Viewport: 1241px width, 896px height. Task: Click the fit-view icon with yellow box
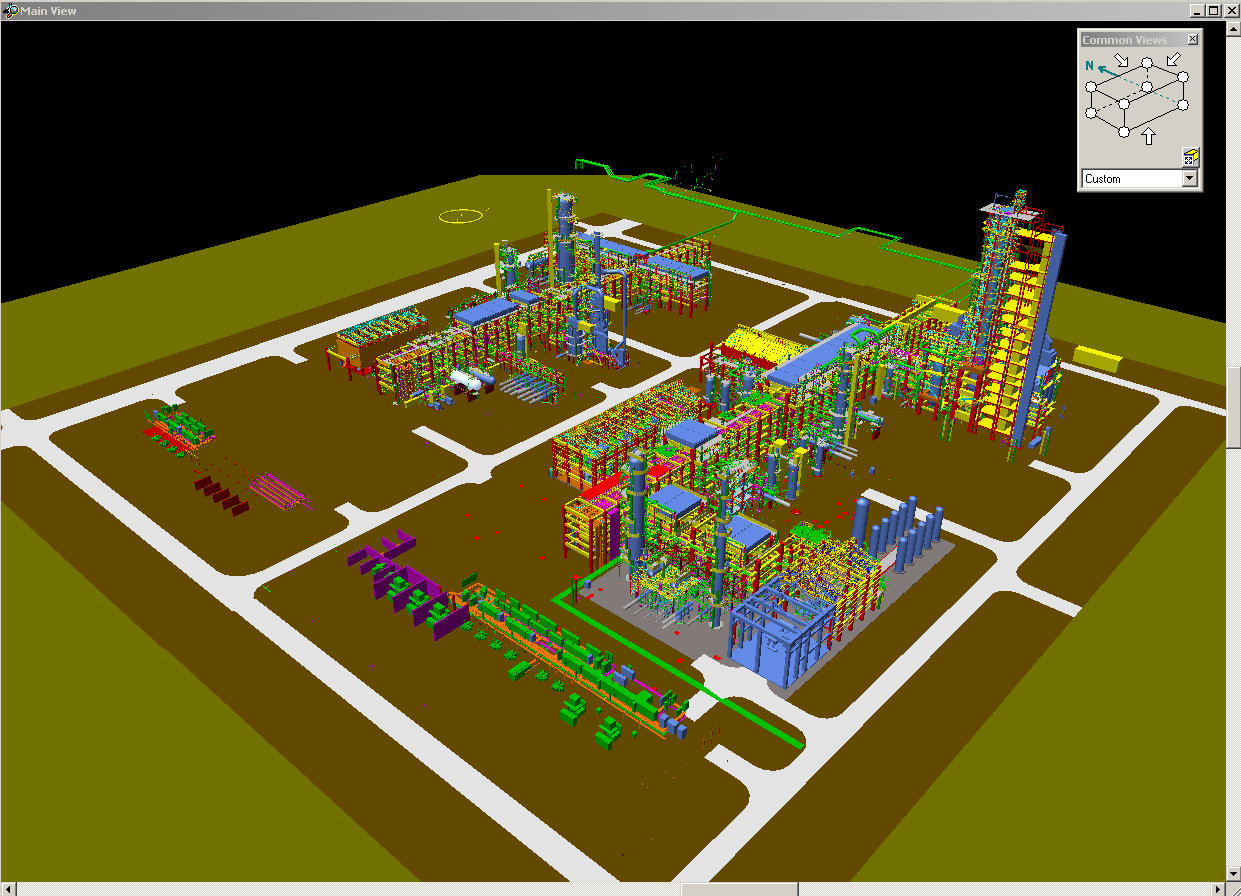click(x=1190, y=157)
